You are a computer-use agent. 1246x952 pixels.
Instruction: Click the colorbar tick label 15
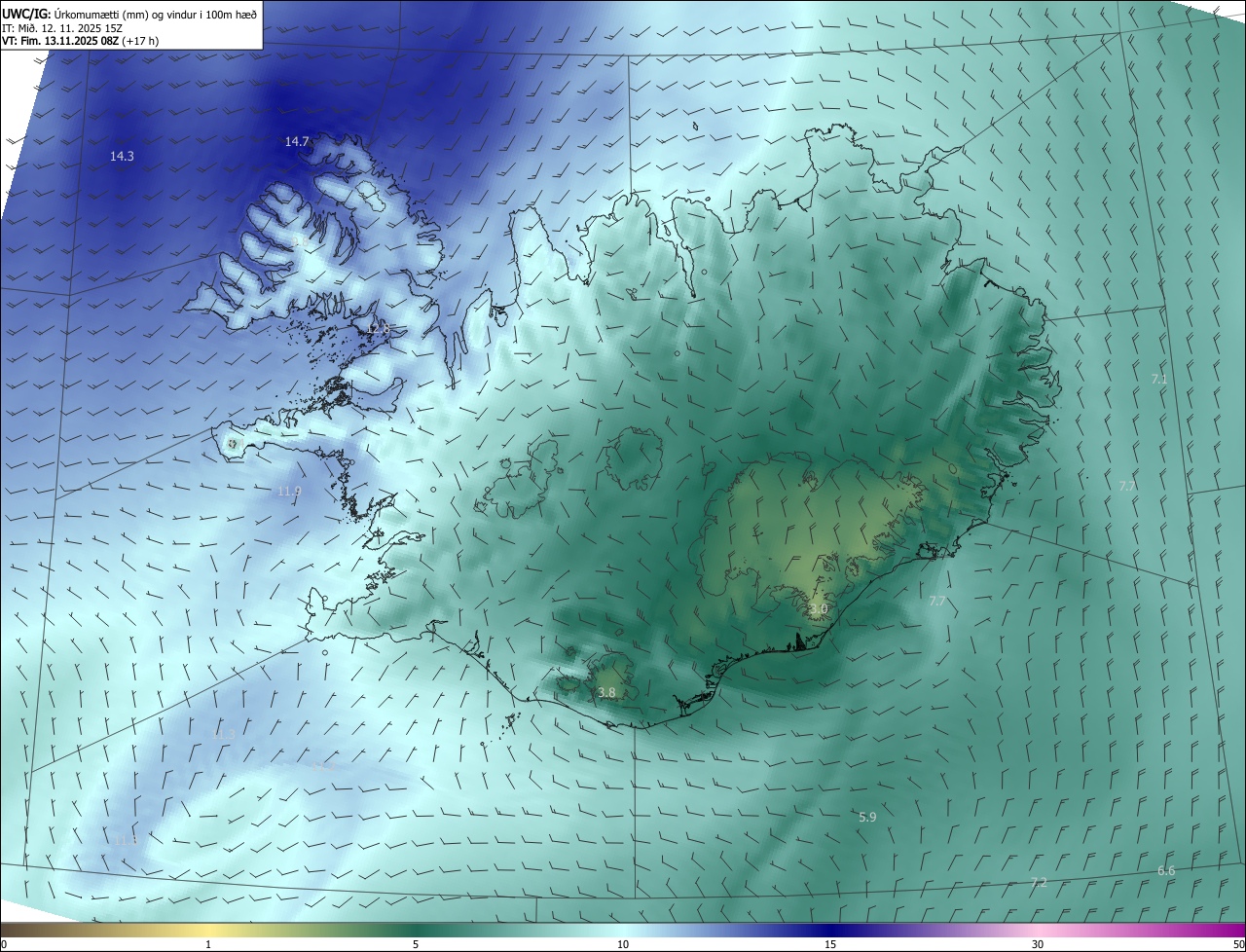pos(830,944)
